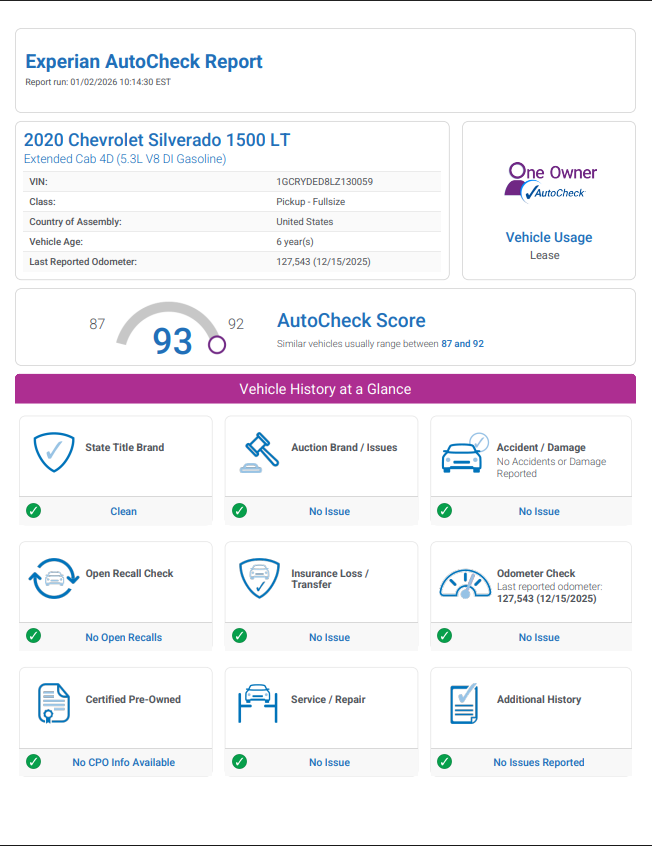
Task: Click the Insurance Loss shield icon
Action: click(259, 579)
